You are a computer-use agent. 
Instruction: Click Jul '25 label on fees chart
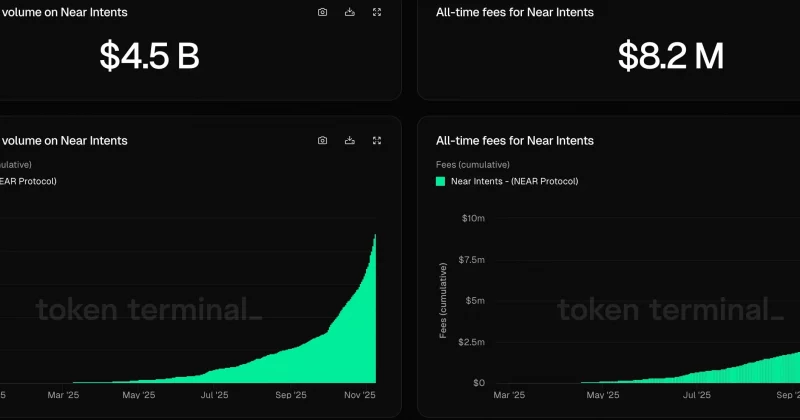696,395
